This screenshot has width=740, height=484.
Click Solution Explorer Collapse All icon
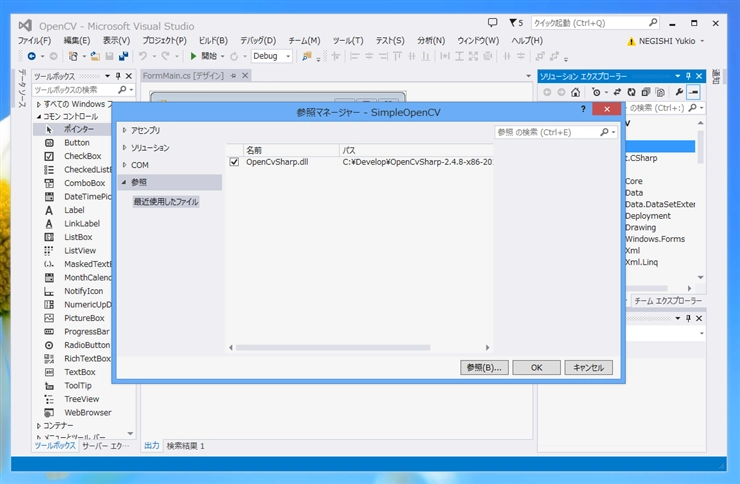(646, 92)
